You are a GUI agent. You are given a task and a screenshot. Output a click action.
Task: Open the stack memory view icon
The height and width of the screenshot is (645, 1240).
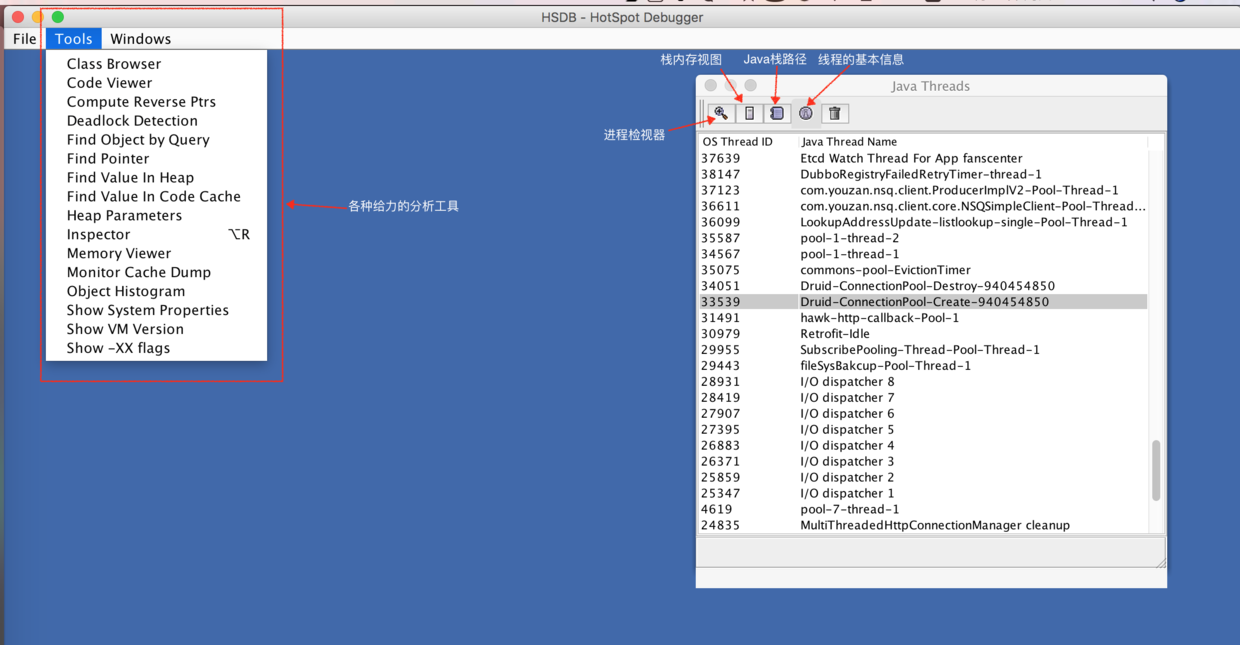pyautogui.click(x=749, y=114)
